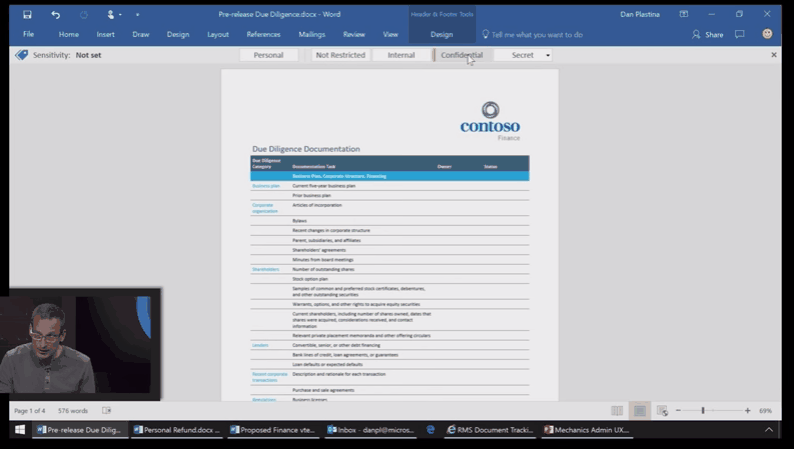Set sensitivity label to Internal
Viewport: 794px width, 449px height.
401,55
